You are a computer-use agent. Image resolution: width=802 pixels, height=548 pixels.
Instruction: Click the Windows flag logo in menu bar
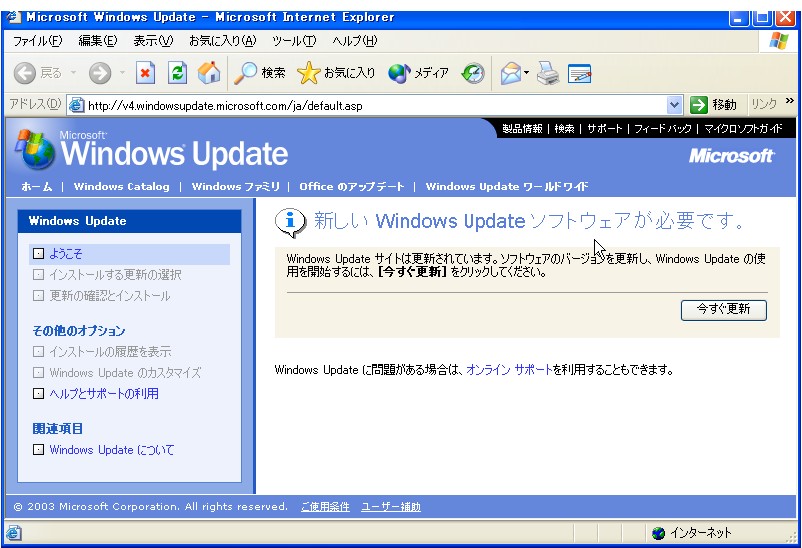[x=778, y=40]
